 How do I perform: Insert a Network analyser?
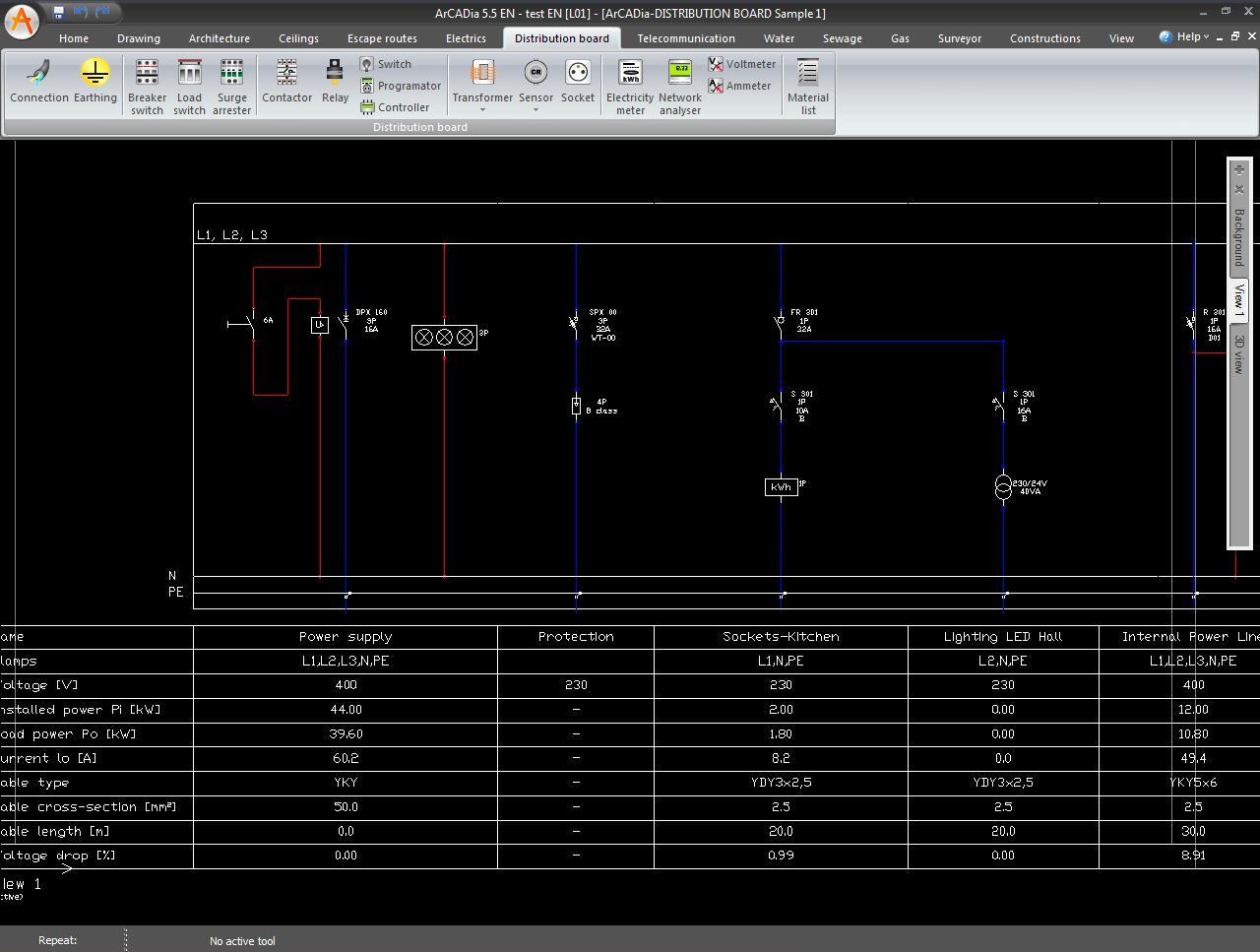(x=680, y=87)
